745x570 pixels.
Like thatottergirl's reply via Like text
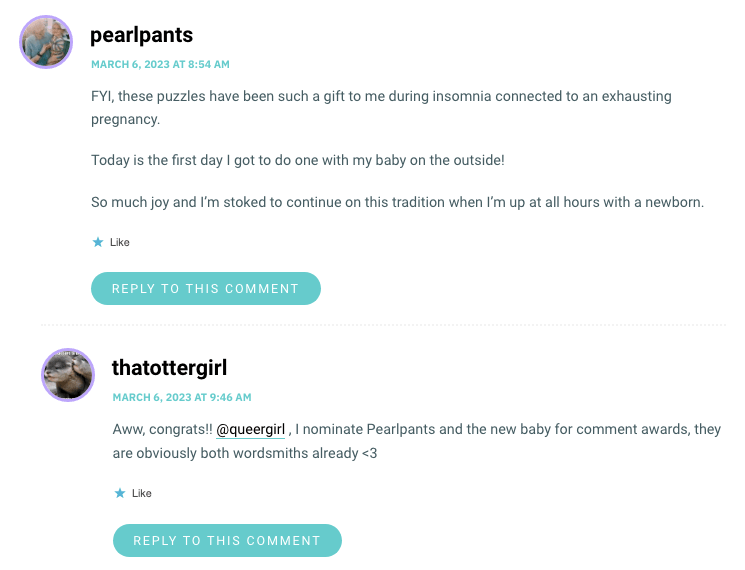pos(142,493)
